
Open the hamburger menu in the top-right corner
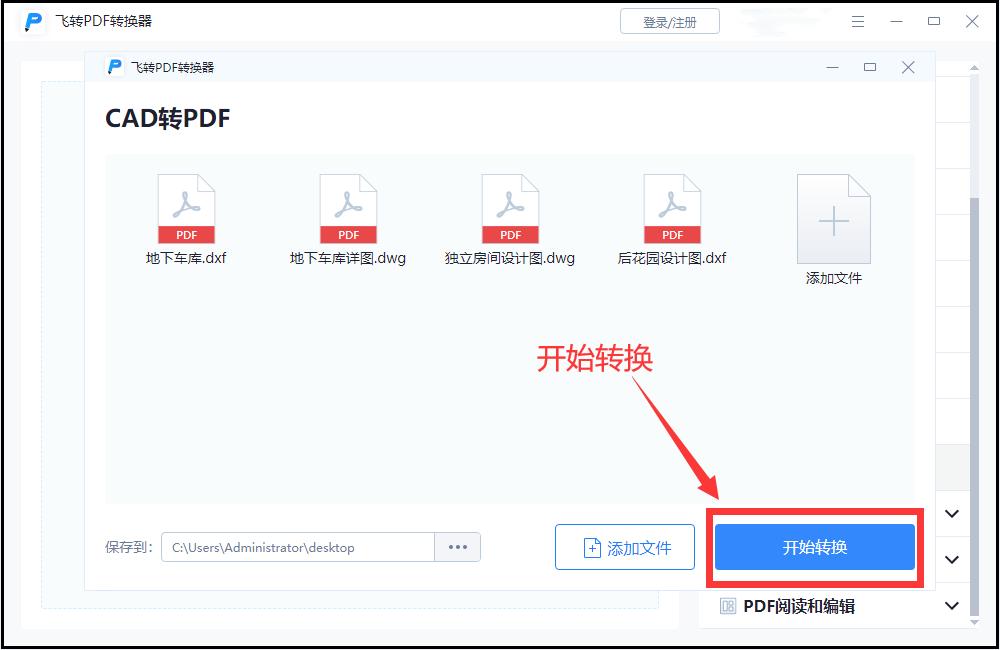pyautogui.click(x=858, y=20)
